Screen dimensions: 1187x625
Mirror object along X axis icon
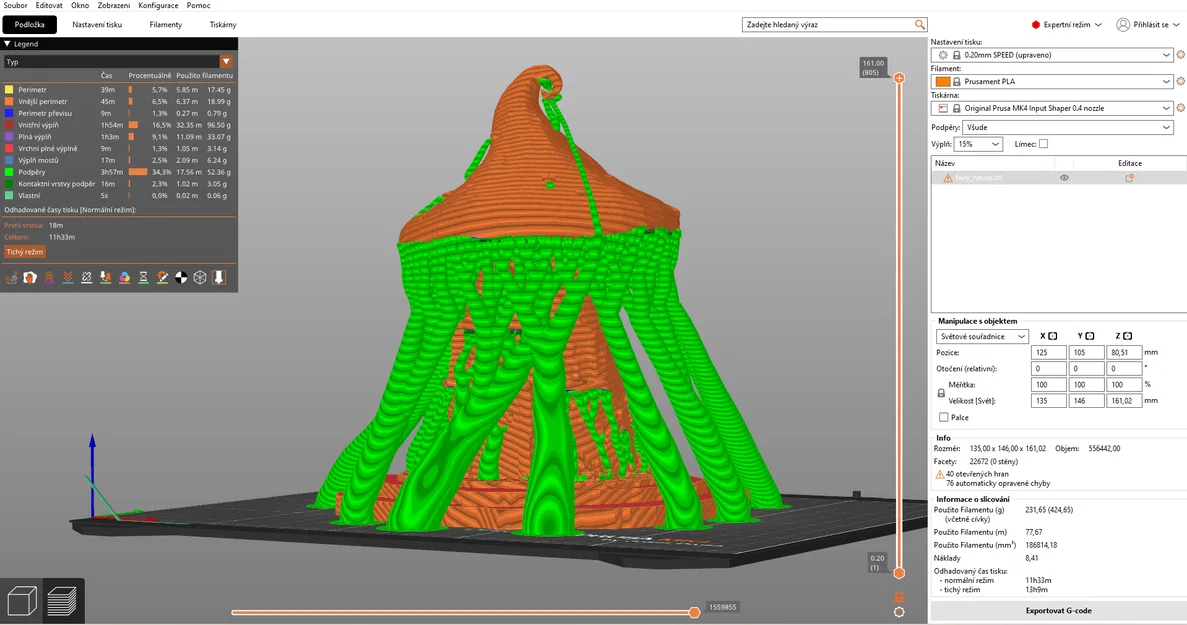coord(1053,336)
